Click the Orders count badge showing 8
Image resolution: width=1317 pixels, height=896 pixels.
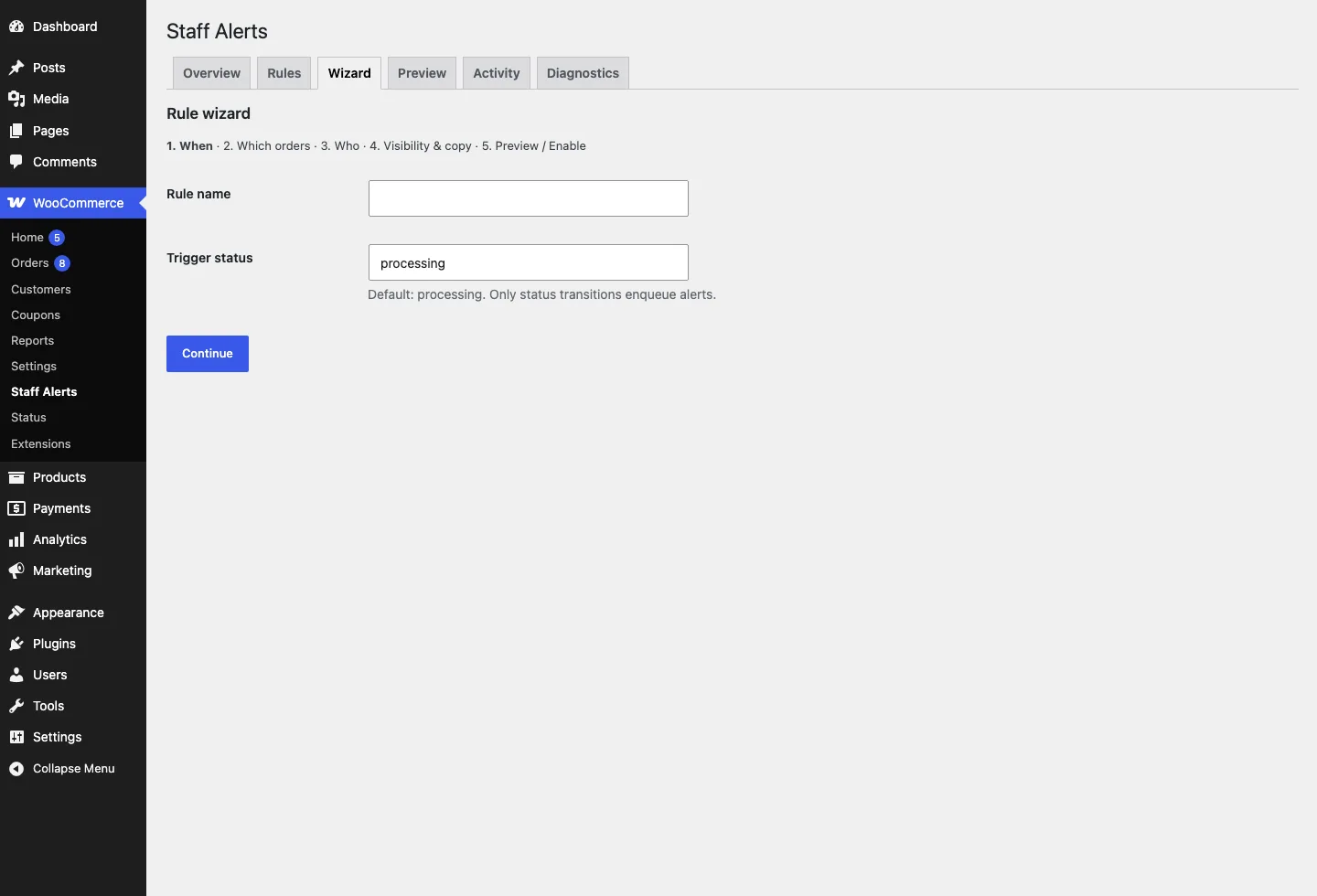[x=62, y=263]
